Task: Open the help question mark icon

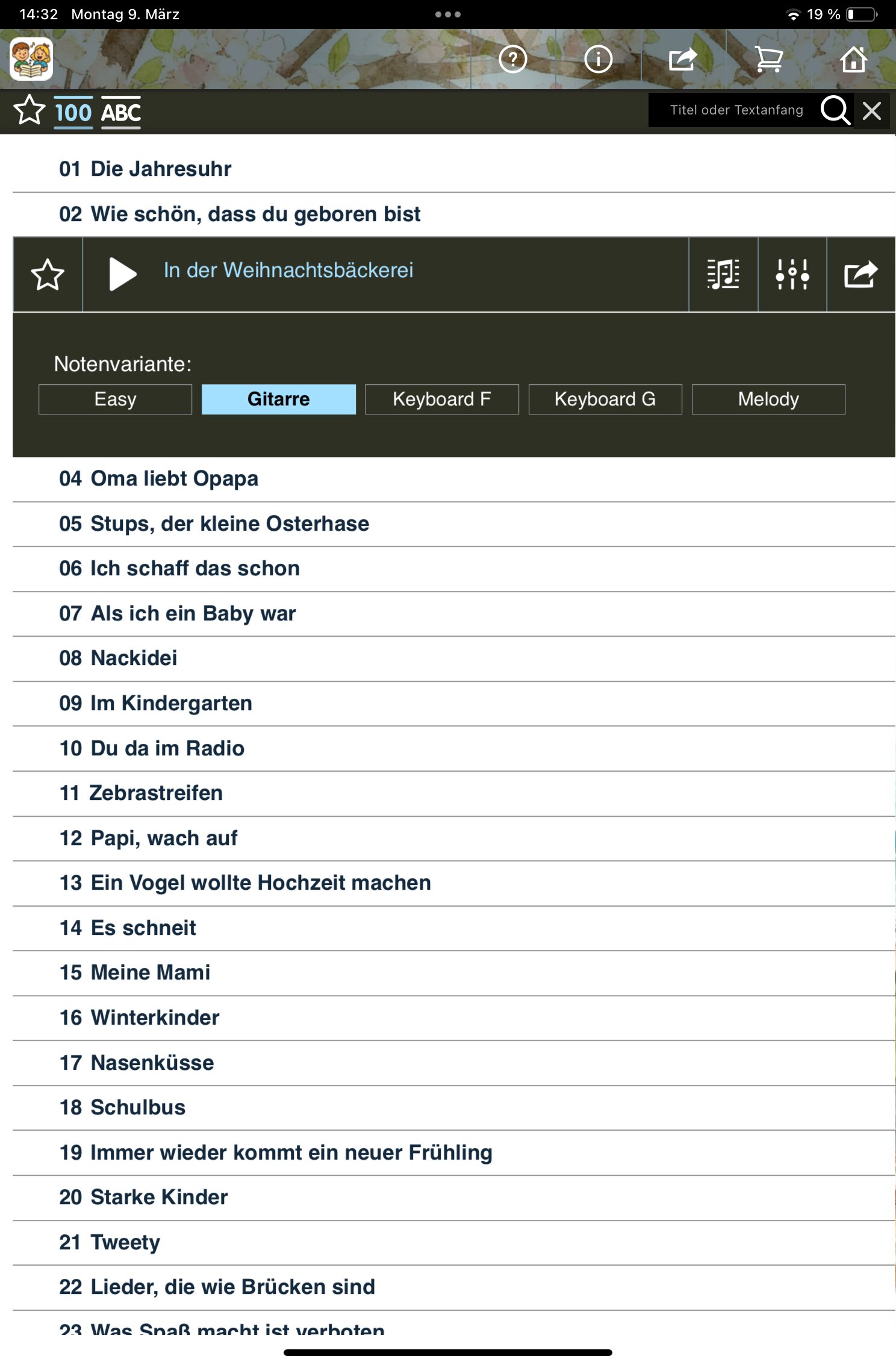Action: 512,59
